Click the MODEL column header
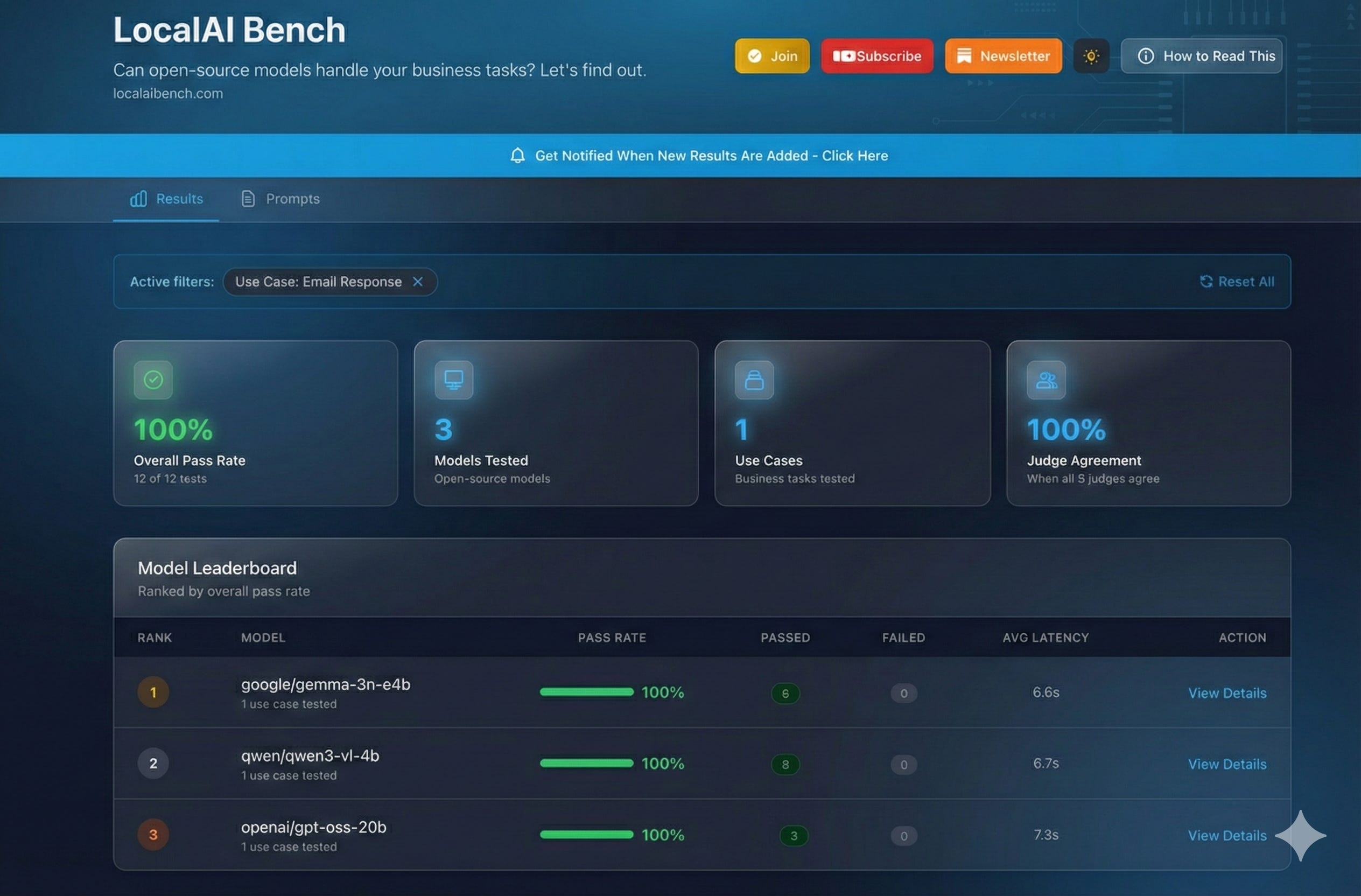The height and width of the screenshot is (896, 1361). (x=263, y=638)
